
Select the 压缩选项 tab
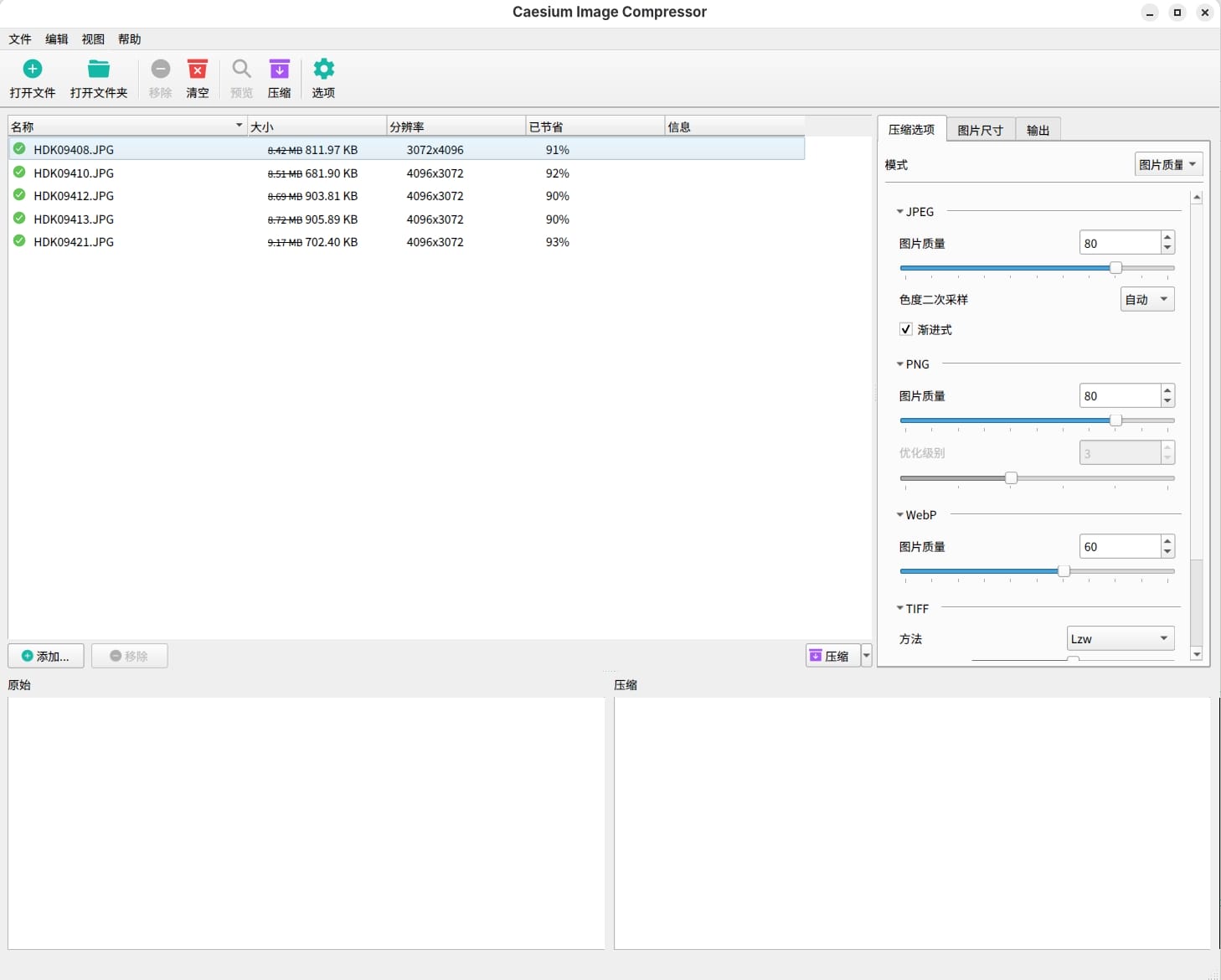[912, 129]
